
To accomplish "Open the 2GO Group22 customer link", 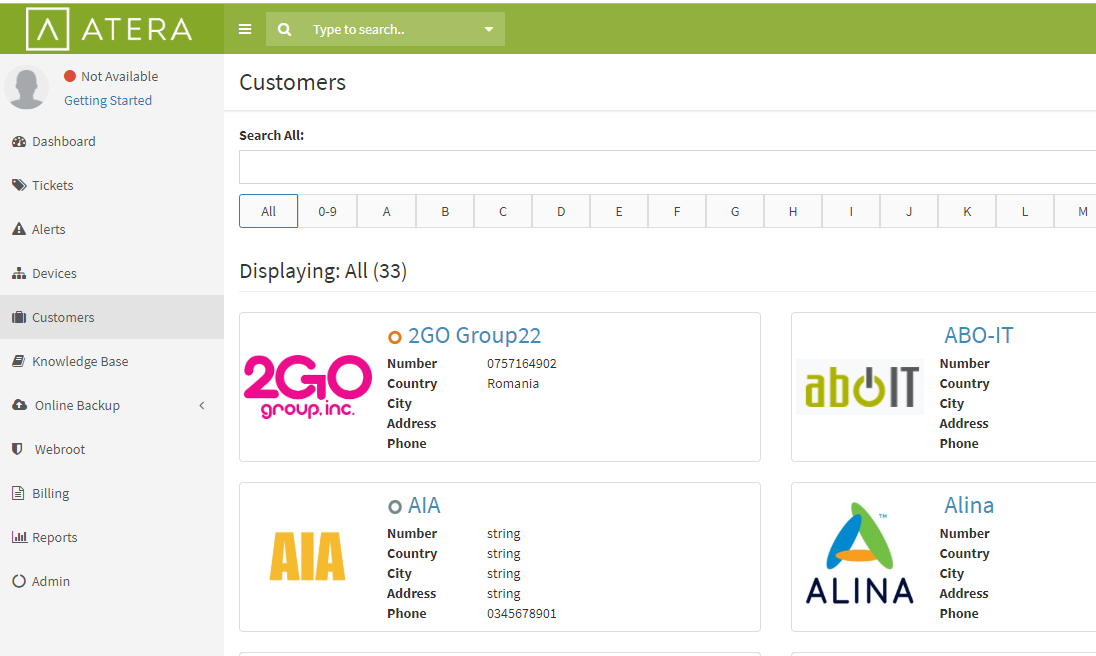I will point(475,335).
